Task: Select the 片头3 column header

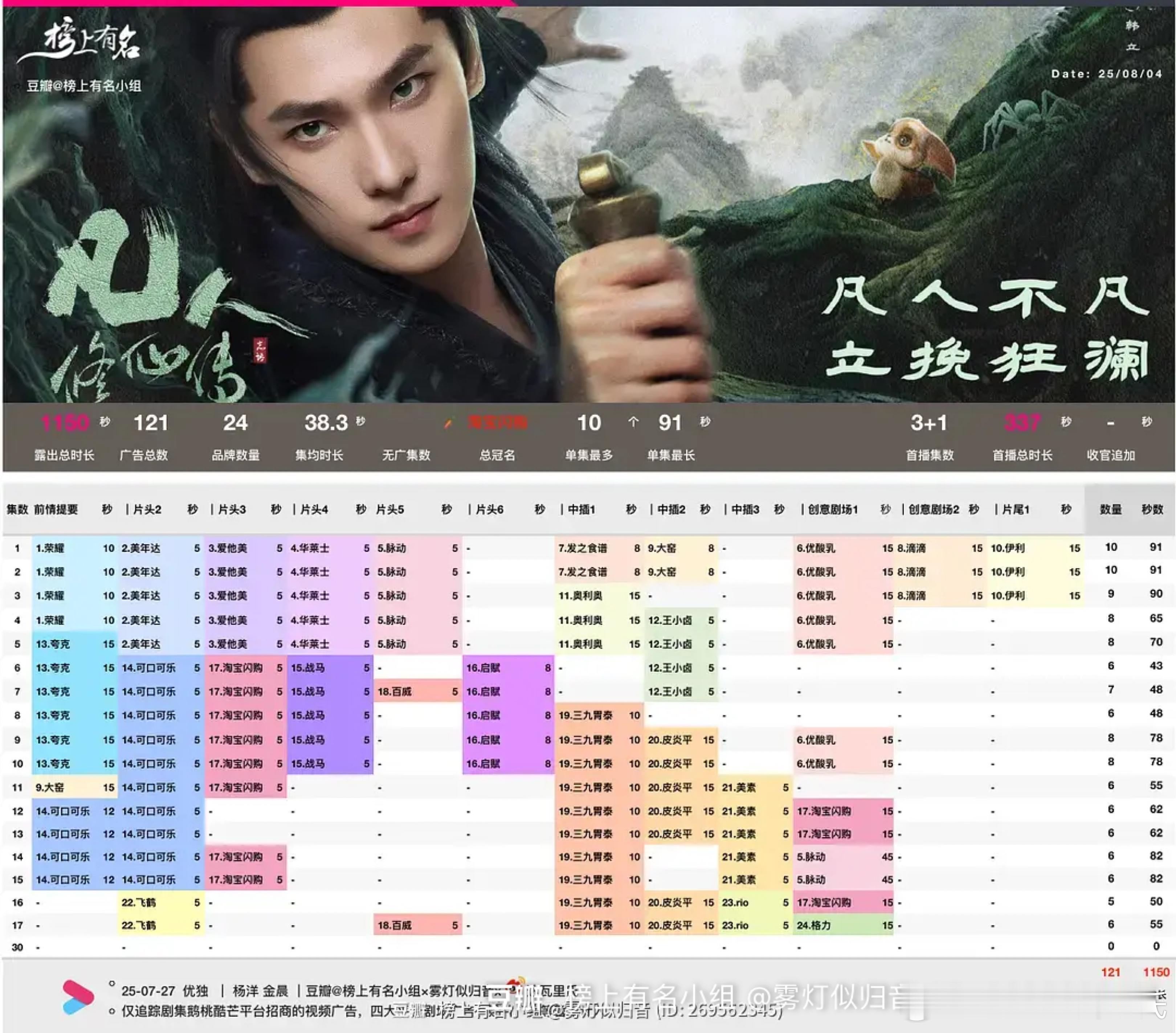Action: tap(231, 509)
